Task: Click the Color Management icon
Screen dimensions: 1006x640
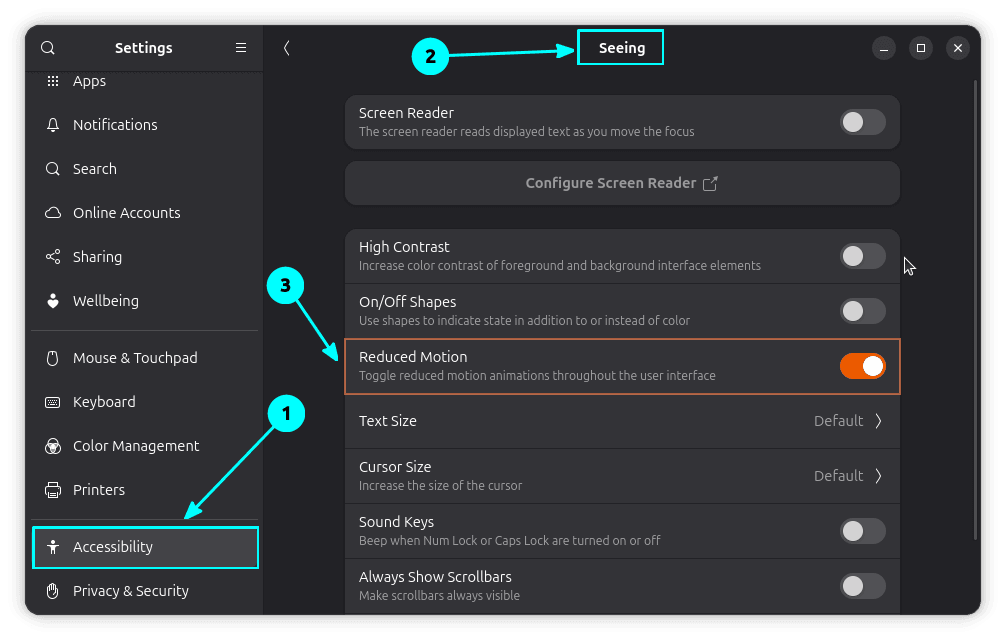Action: [53, 446]
